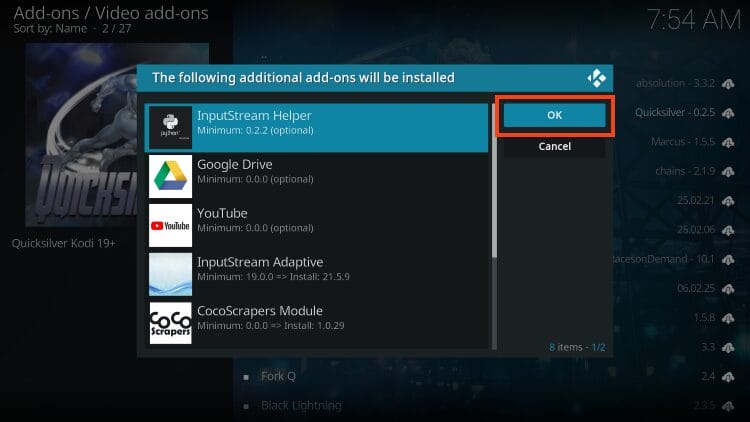Click the '8 items - 1/2' page indicator
This screenshot has width=750, height=422.
577,347
